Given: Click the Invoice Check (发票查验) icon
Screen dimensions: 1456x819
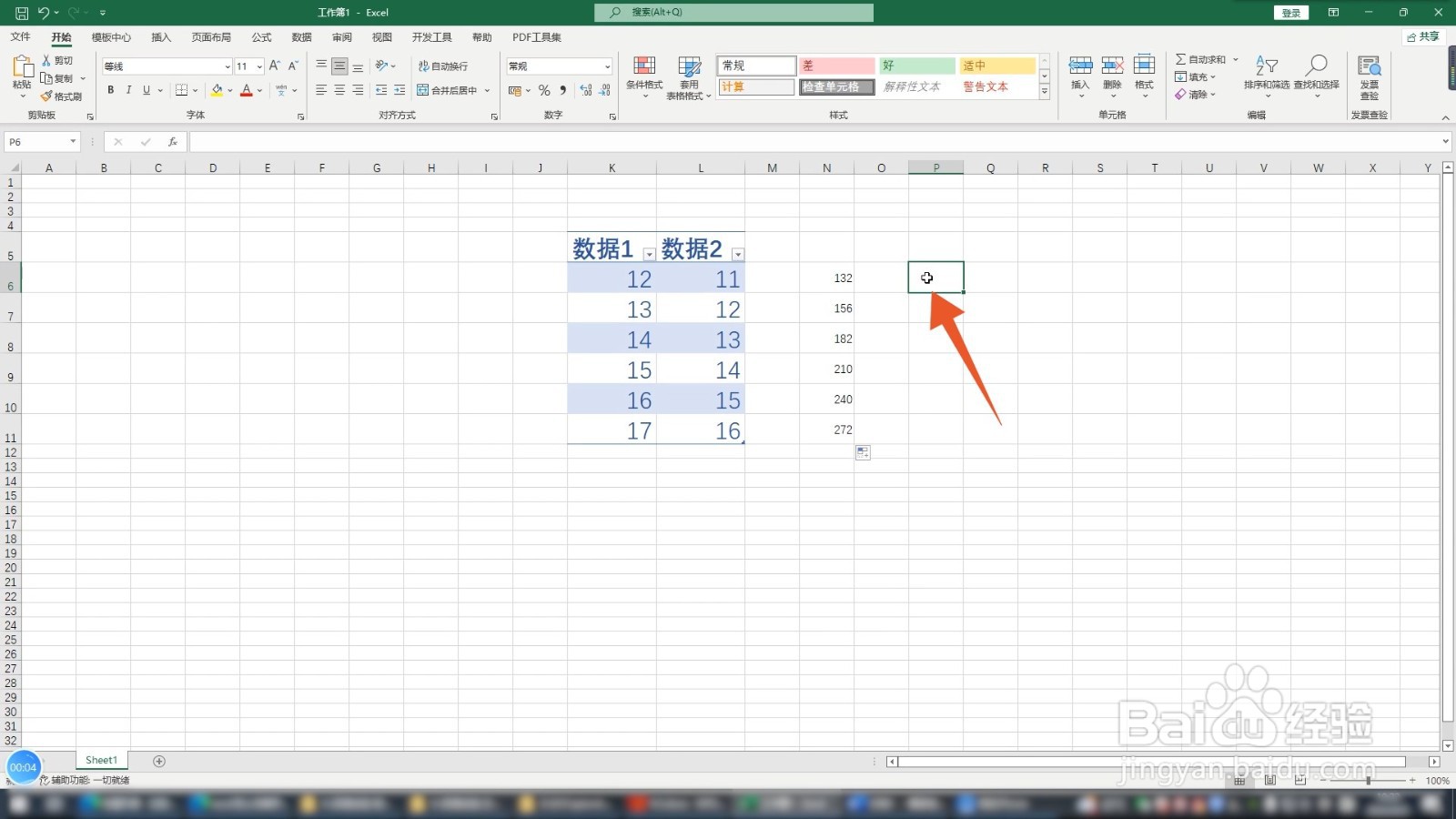Looking at the screenshot, I should 1370,66.
